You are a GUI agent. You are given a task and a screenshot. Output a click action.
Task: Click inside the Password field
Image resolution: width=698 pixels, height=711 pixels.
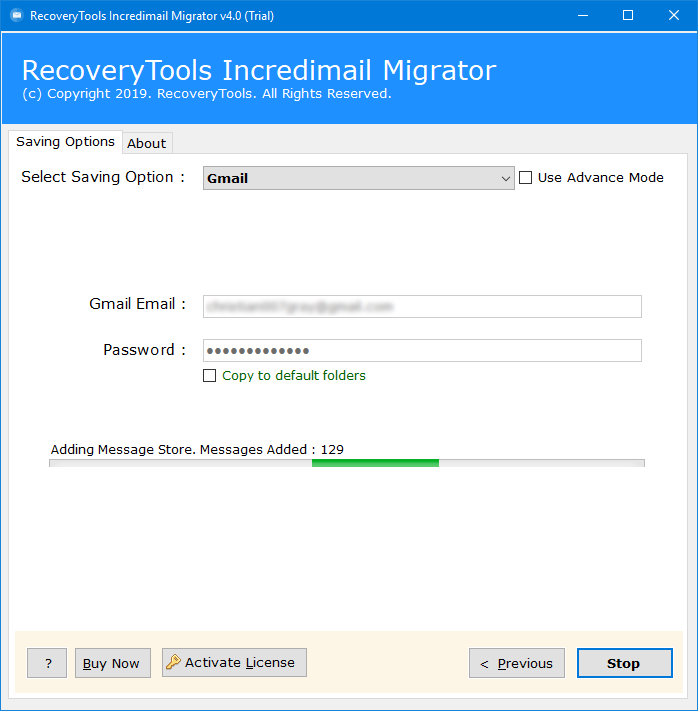(422, 351)
